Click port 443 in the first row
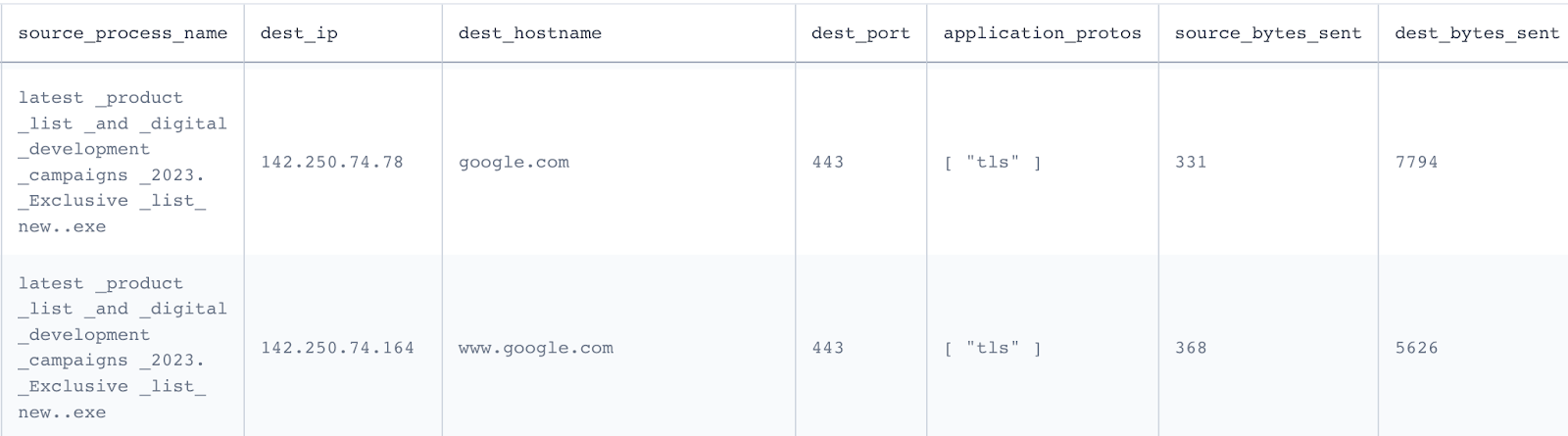Image resolution: width=1568 pixels, height=436 pixels. tap(828, 163)
